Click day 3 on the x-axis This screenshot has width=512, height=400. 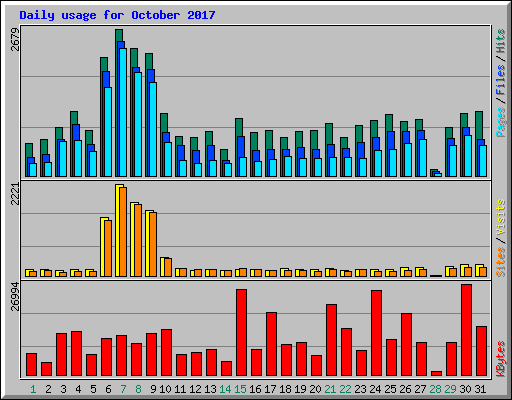(63, 389)
